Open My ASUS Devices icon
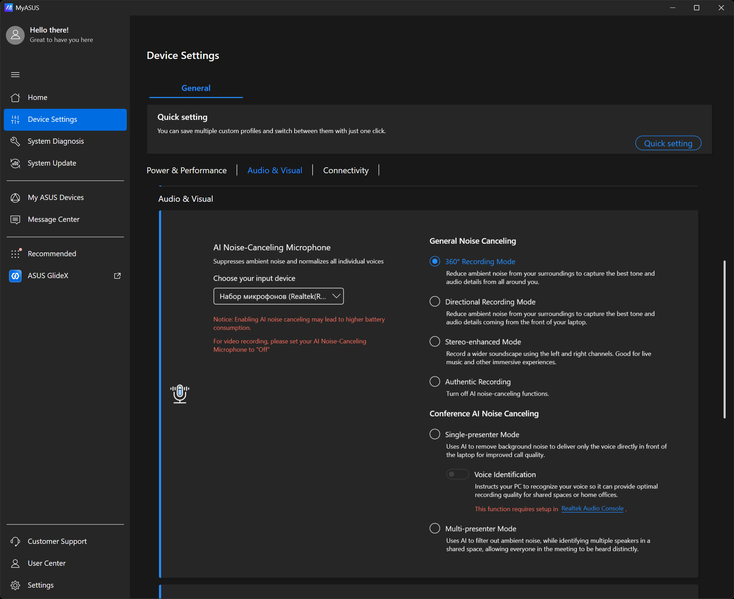The image size is (734, 599). coord(15,197)
